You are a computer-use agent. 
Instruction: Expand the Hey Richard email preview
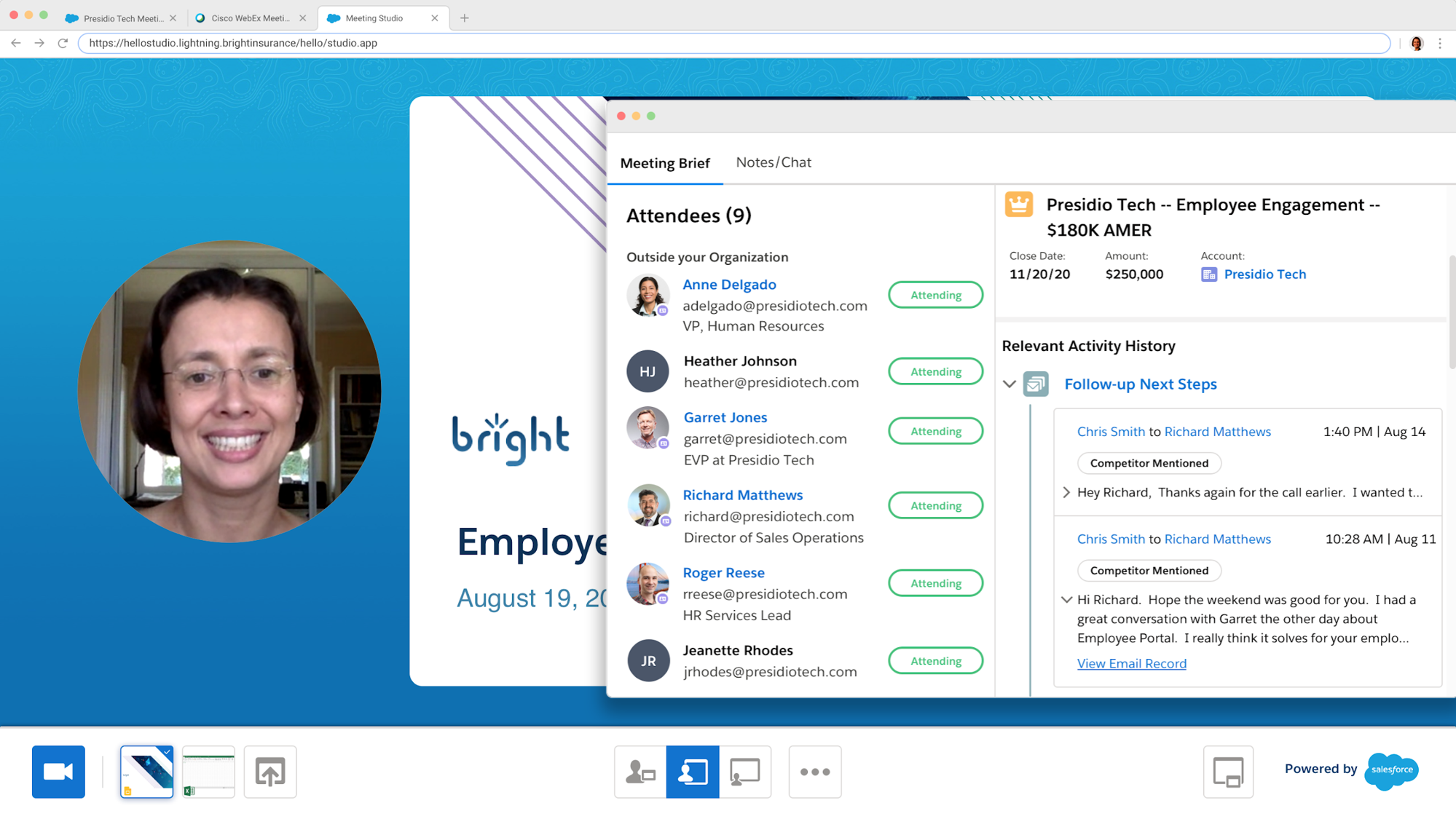point(1066,492)
